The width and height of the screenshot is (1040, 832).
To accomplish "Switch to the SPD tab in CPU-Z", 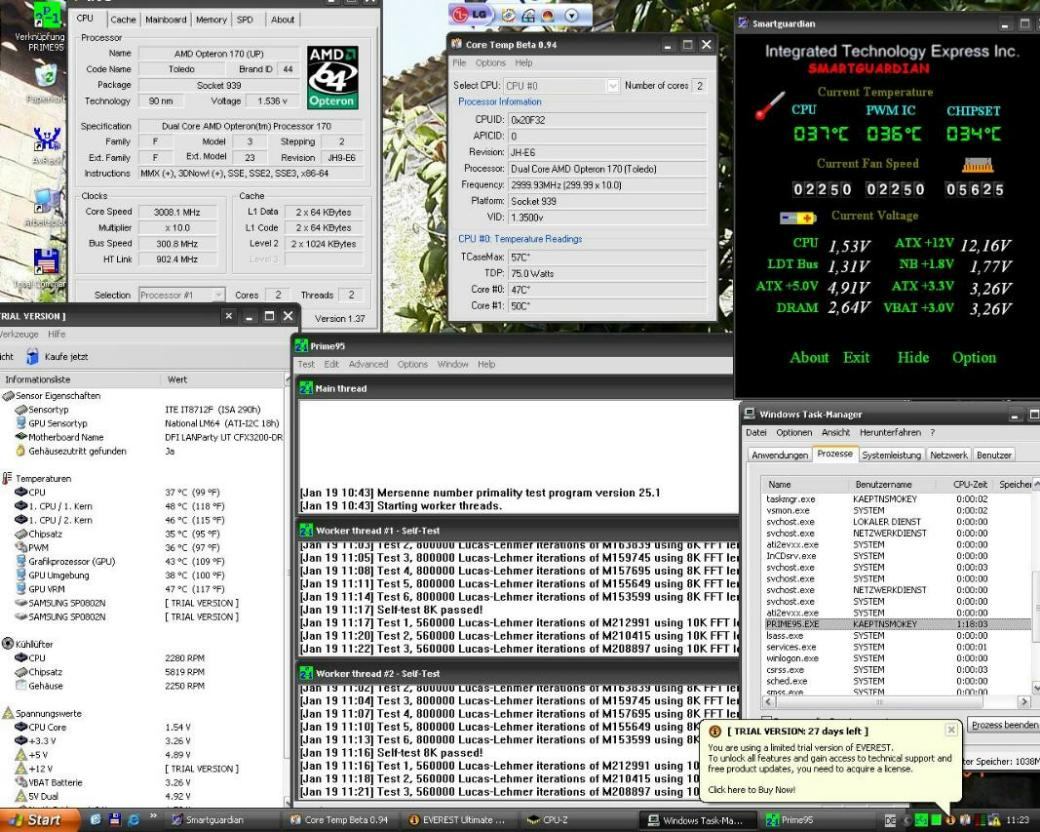I will [245, 20].
